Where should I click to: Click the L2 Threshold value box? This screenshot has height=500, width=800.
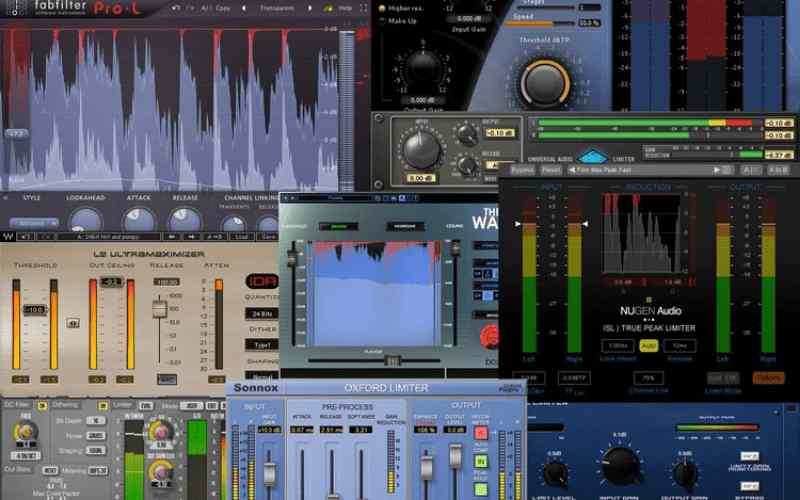pos(35,310)
